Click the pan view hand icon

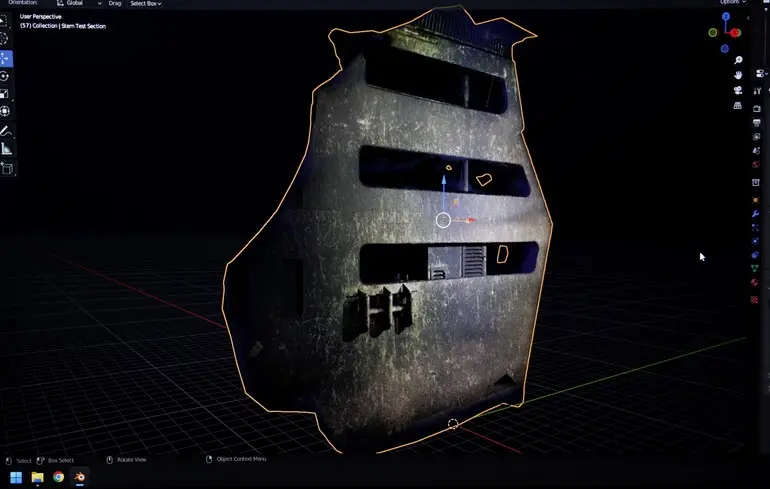pos(737,75)
